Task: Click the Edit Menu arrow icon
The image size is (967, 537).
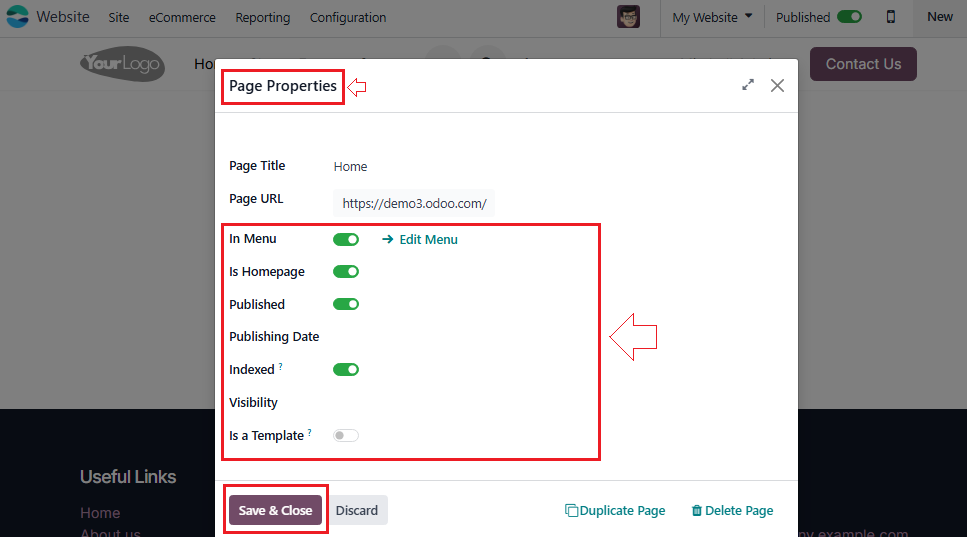Action: (x=387, y=239)
